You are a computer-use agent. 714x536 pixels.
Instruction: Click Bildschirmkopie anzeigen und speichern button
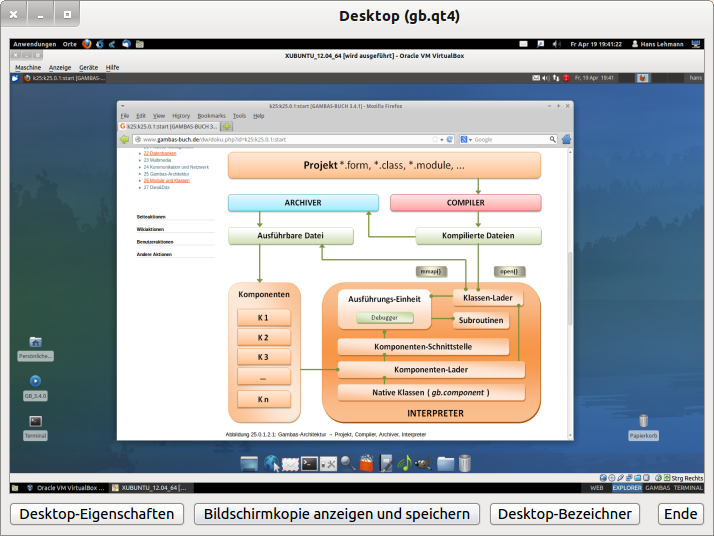click(337, 514)
